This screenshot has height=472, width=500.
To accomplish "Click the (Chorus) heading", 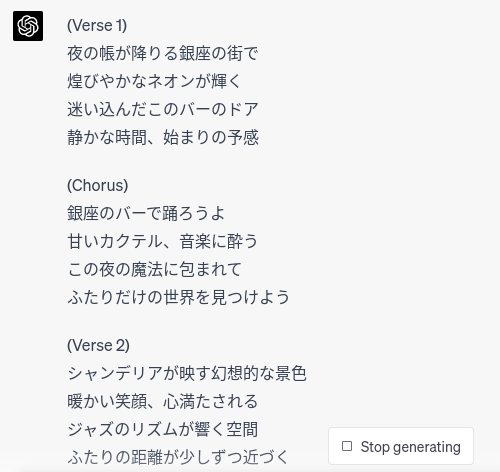I will pos(98,185).
